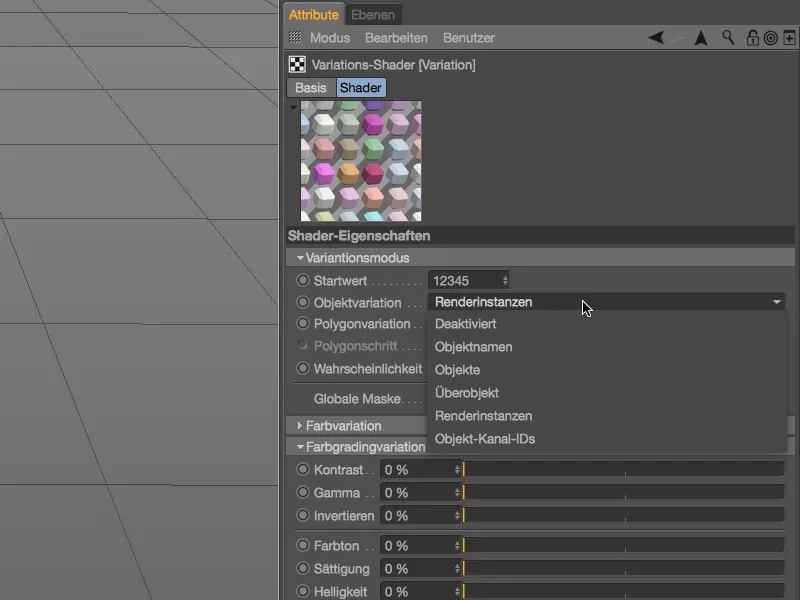Expand the Farbvariation section

[x=299, y=425]
